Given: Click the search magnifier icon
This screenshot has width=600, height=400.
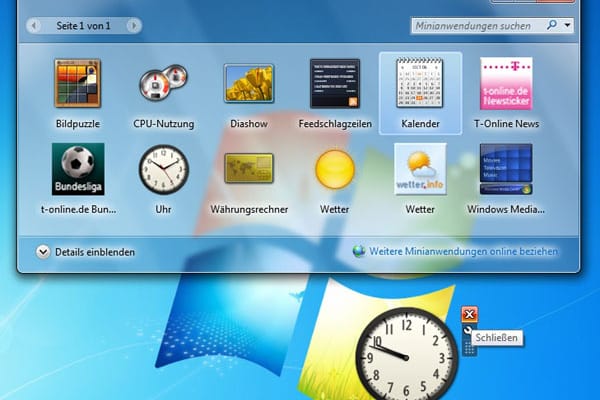Looking at the screenshot, I should click(552, 25).
